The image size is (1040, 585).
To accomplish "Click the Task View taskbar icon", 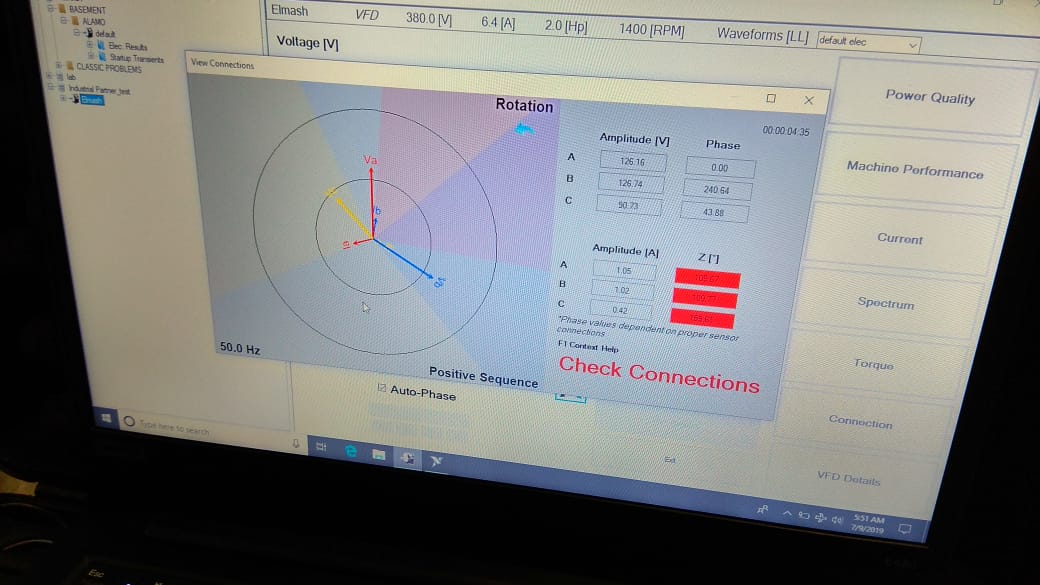I will pos(322,447).
